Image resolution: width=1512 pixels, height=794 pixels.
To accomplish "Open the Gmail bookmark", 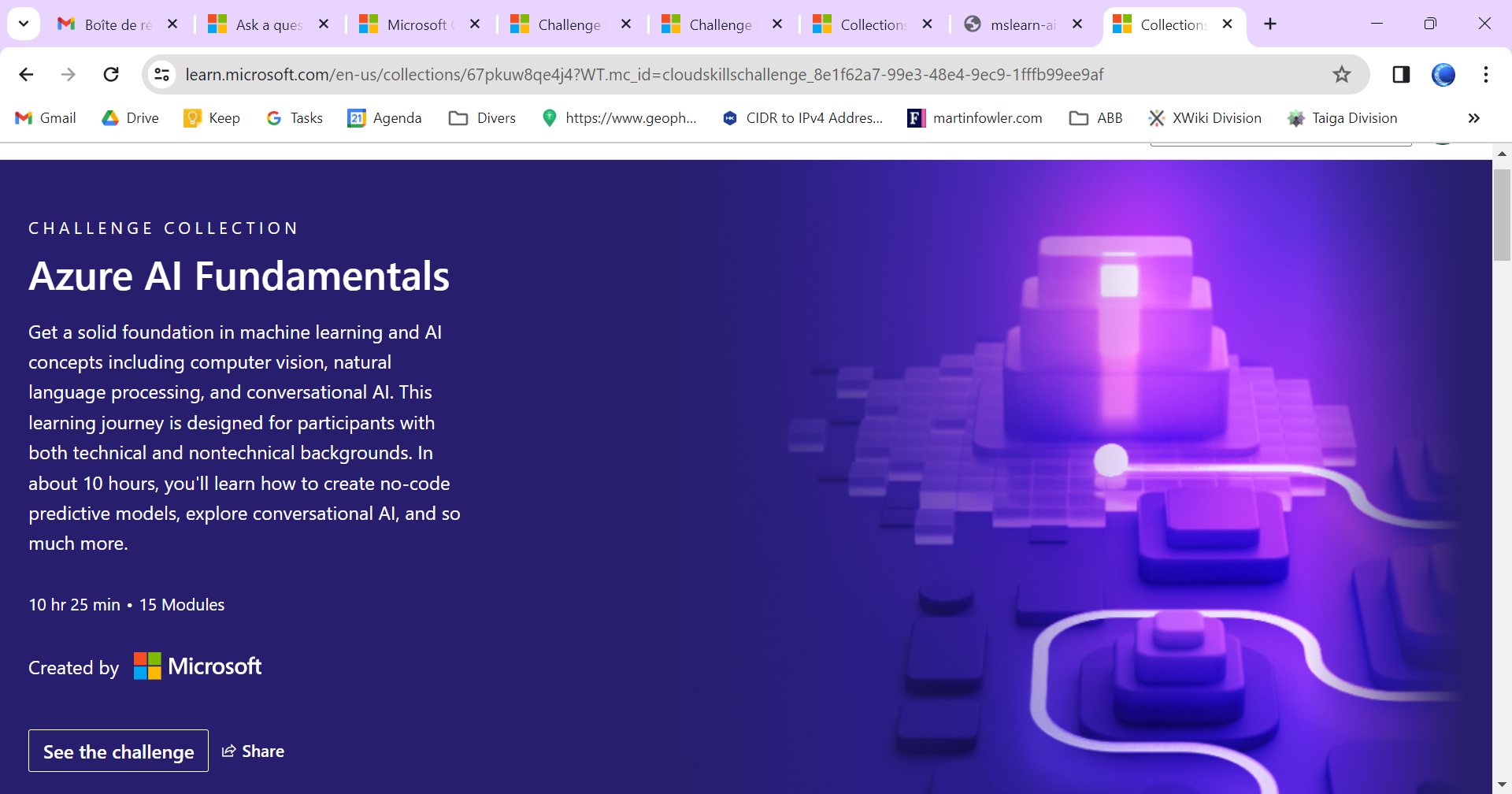I will point(46,118).
